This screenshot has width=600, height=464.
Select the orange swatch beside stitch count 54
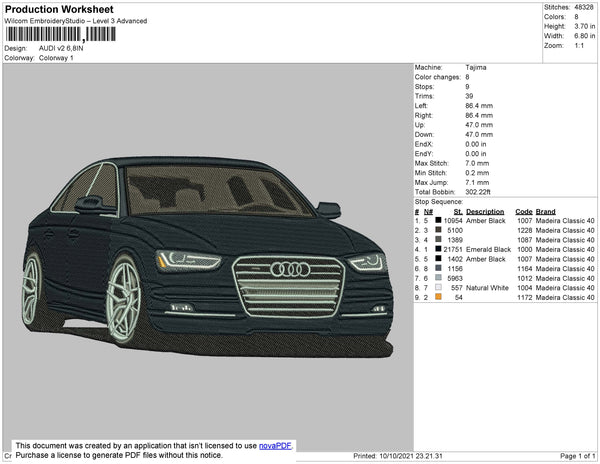[438, 297]
